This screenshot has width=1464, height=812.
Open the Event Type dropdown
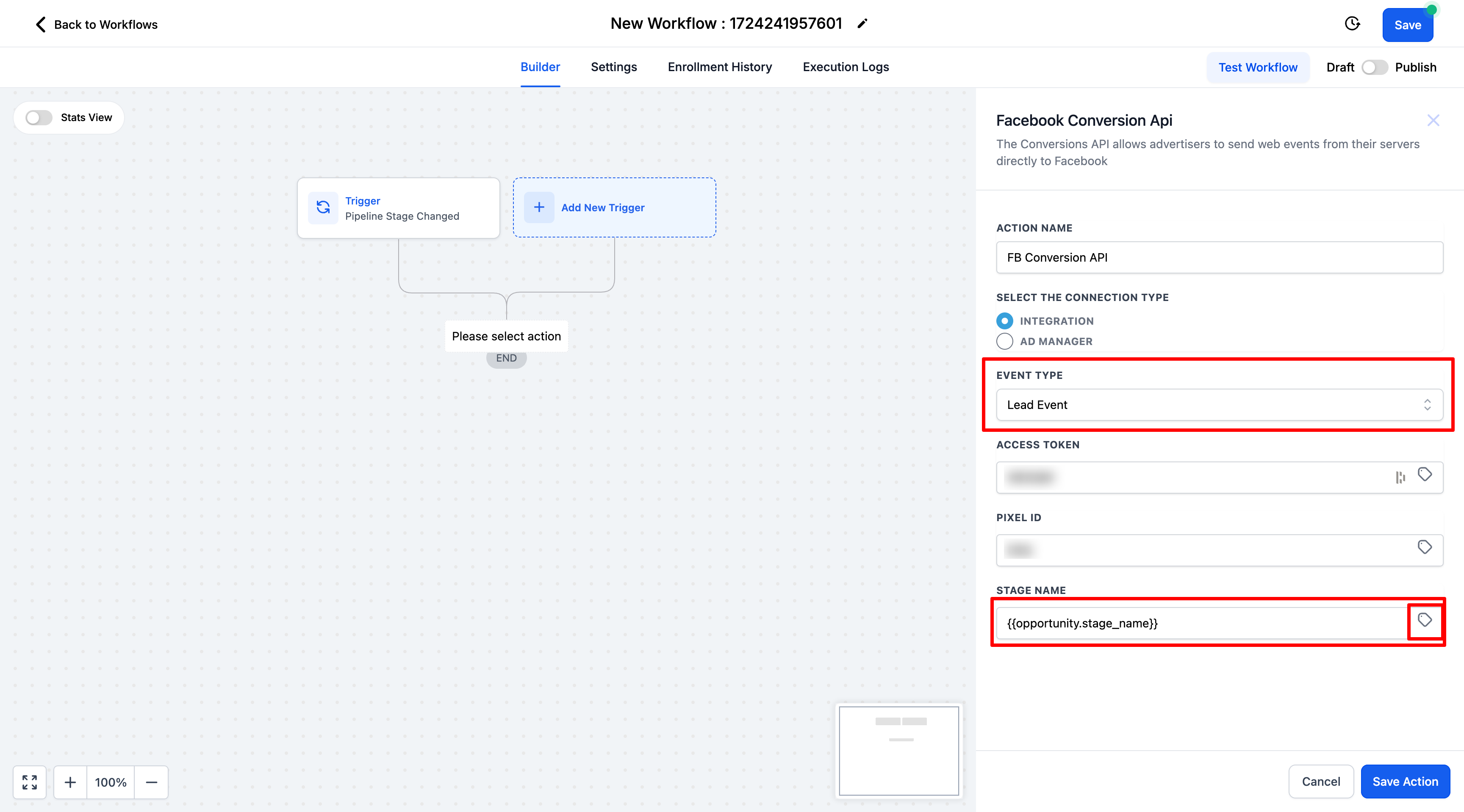click(1219, 405)
